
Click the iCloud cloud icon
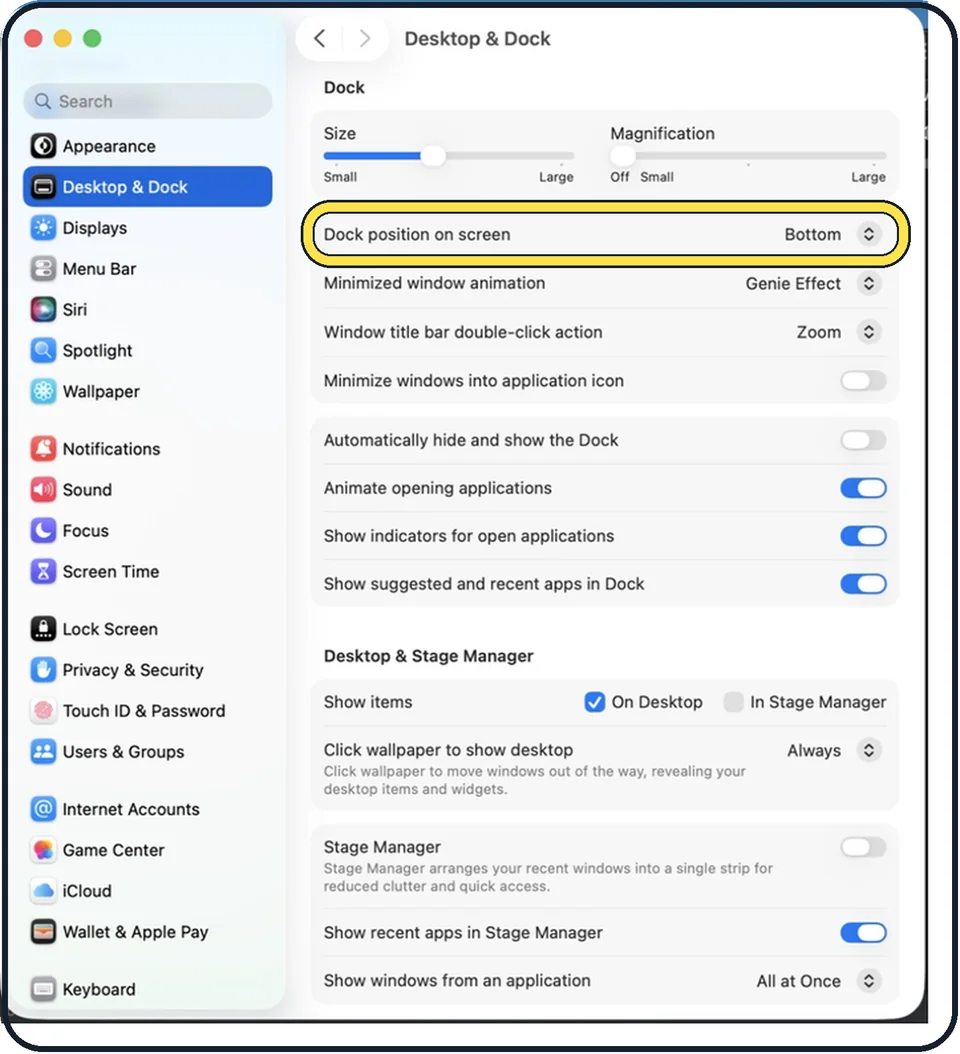44,891
